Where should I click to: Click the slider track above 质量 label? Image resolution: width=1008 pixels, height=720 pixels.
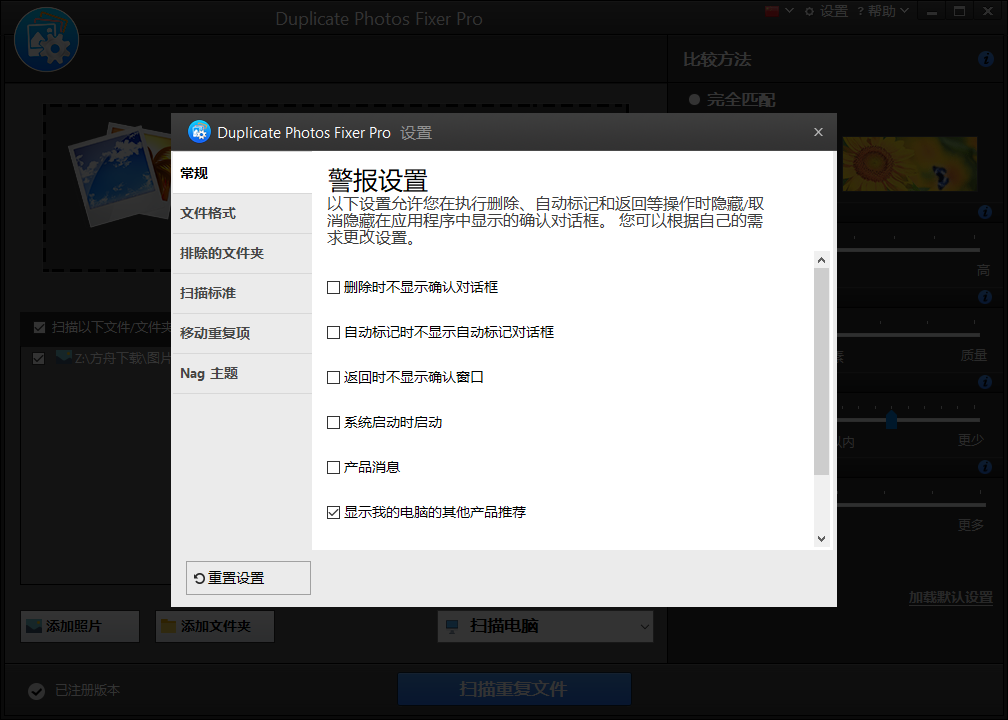pos(908,334)
